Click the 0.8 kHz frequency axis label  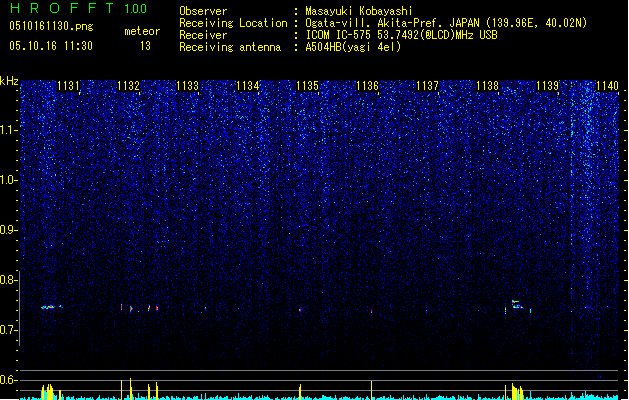pyautogui.click(x=8, y=280)
